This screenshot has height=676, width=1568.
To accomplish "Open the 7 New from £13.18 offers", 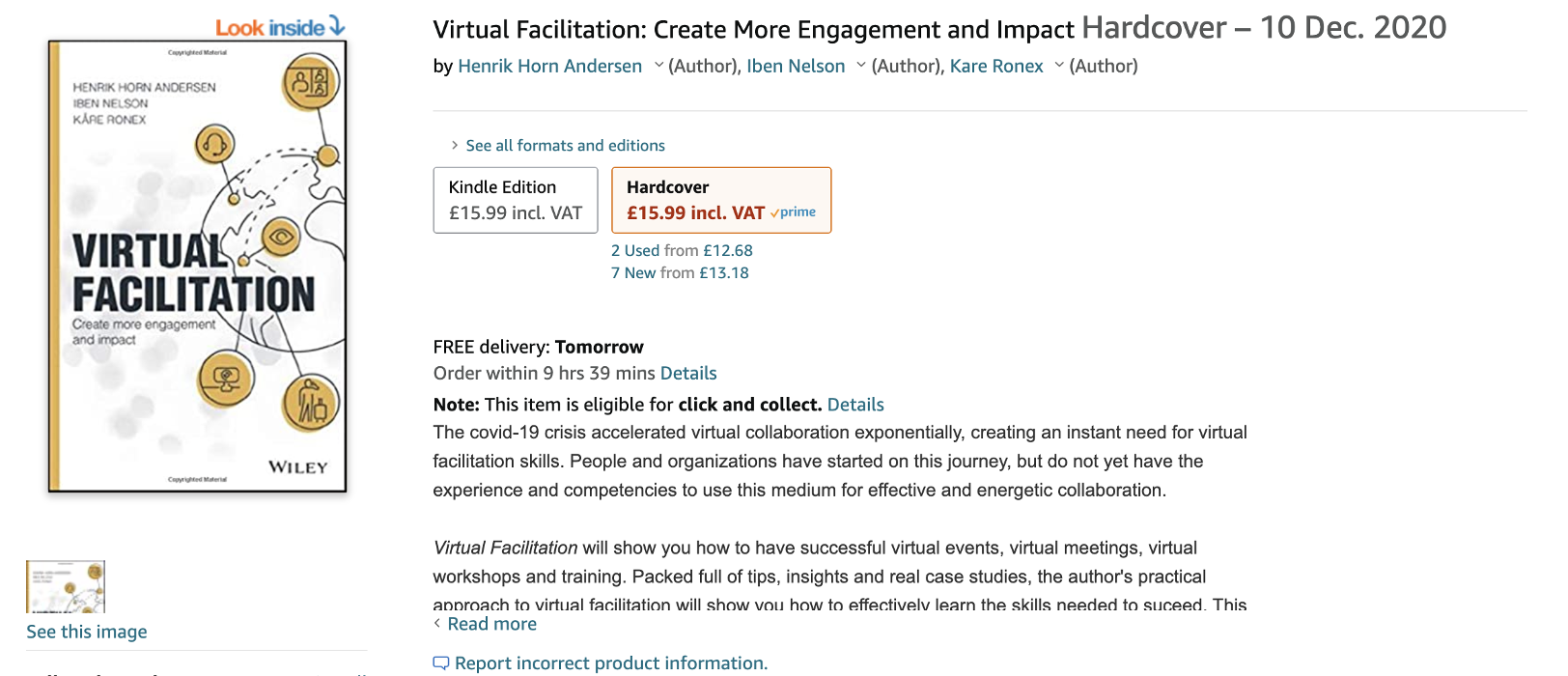I will pos(680,272).
